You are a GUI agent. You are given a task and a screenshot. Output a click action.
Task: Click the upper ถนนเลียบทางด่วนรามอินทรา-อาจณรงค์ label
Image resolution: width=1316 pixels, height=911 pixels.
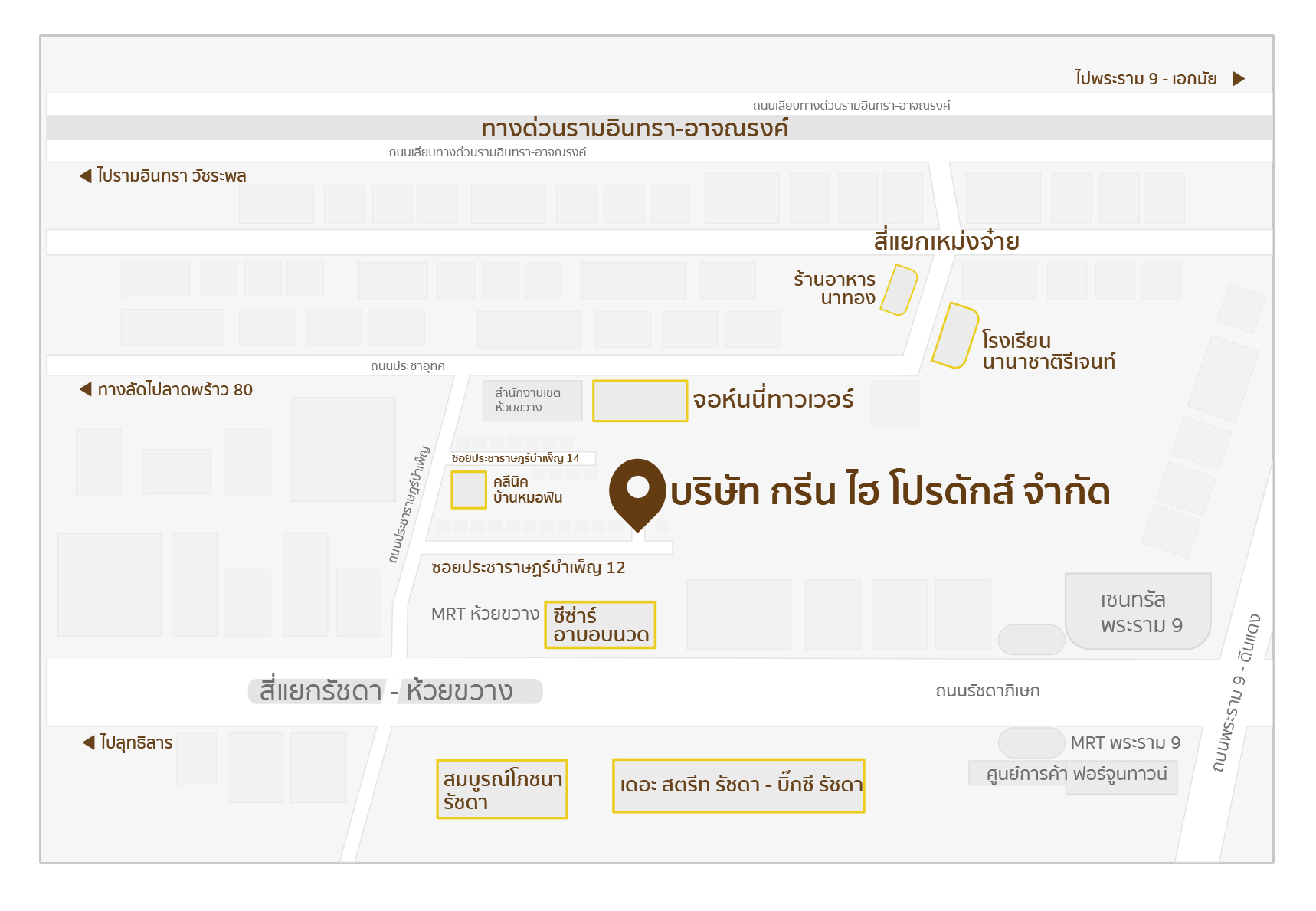tap(852, 105)
